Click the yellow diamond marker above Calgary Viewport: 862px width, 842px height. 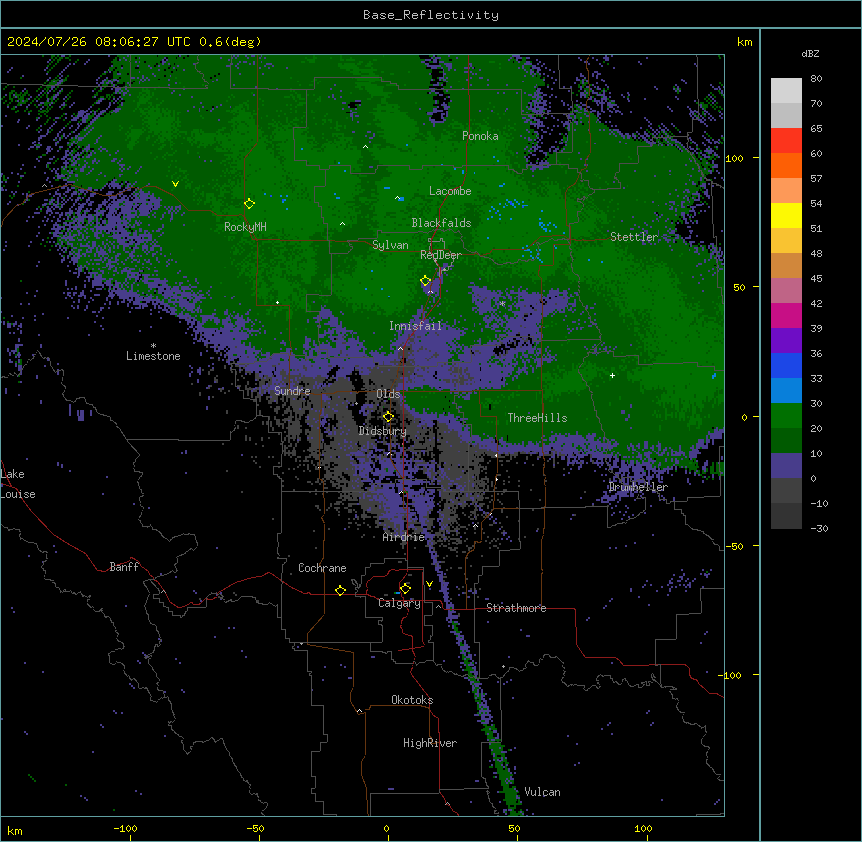pos(405,589)
